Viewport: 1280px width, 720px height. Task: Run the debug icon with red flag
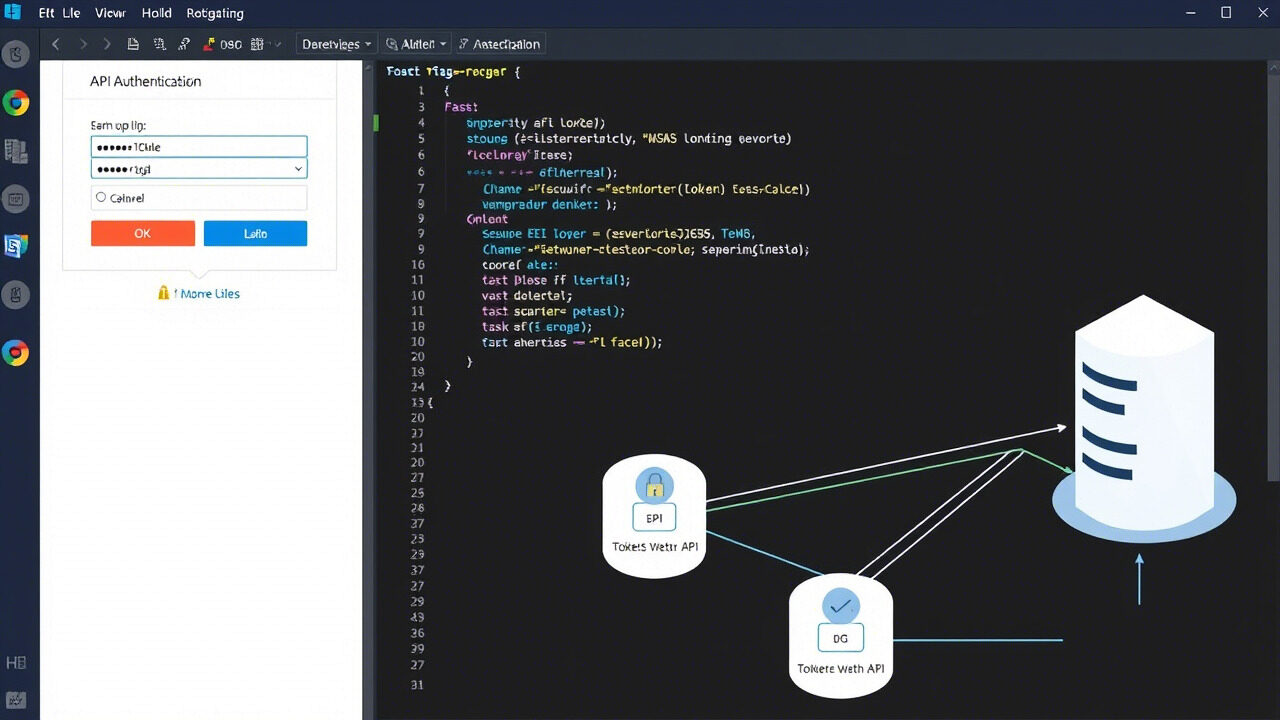(x=210, y=44)
